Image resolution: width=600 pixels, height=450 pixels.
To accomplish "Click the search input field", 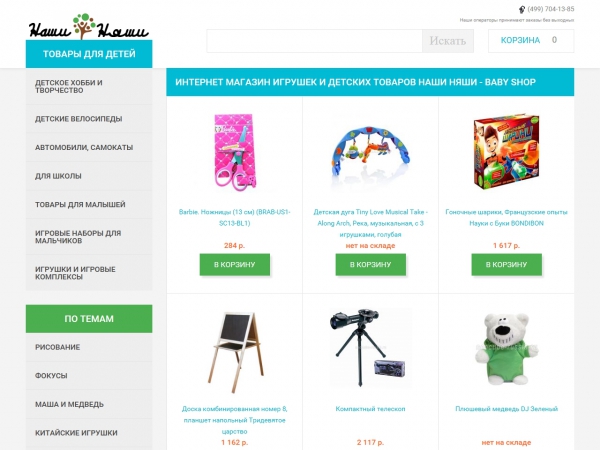I will pos(314,41).
